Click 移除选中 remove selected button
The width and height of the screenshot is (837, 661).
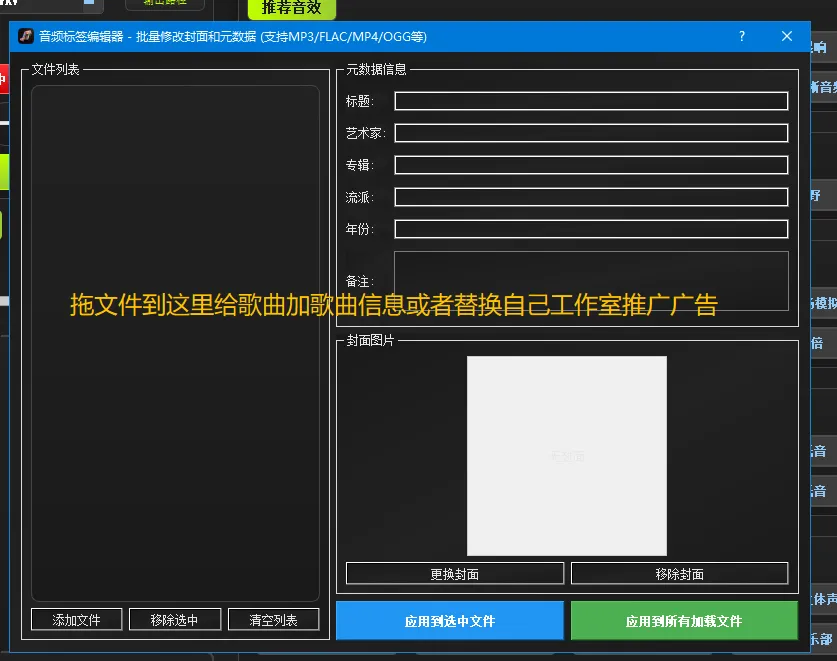175,620
